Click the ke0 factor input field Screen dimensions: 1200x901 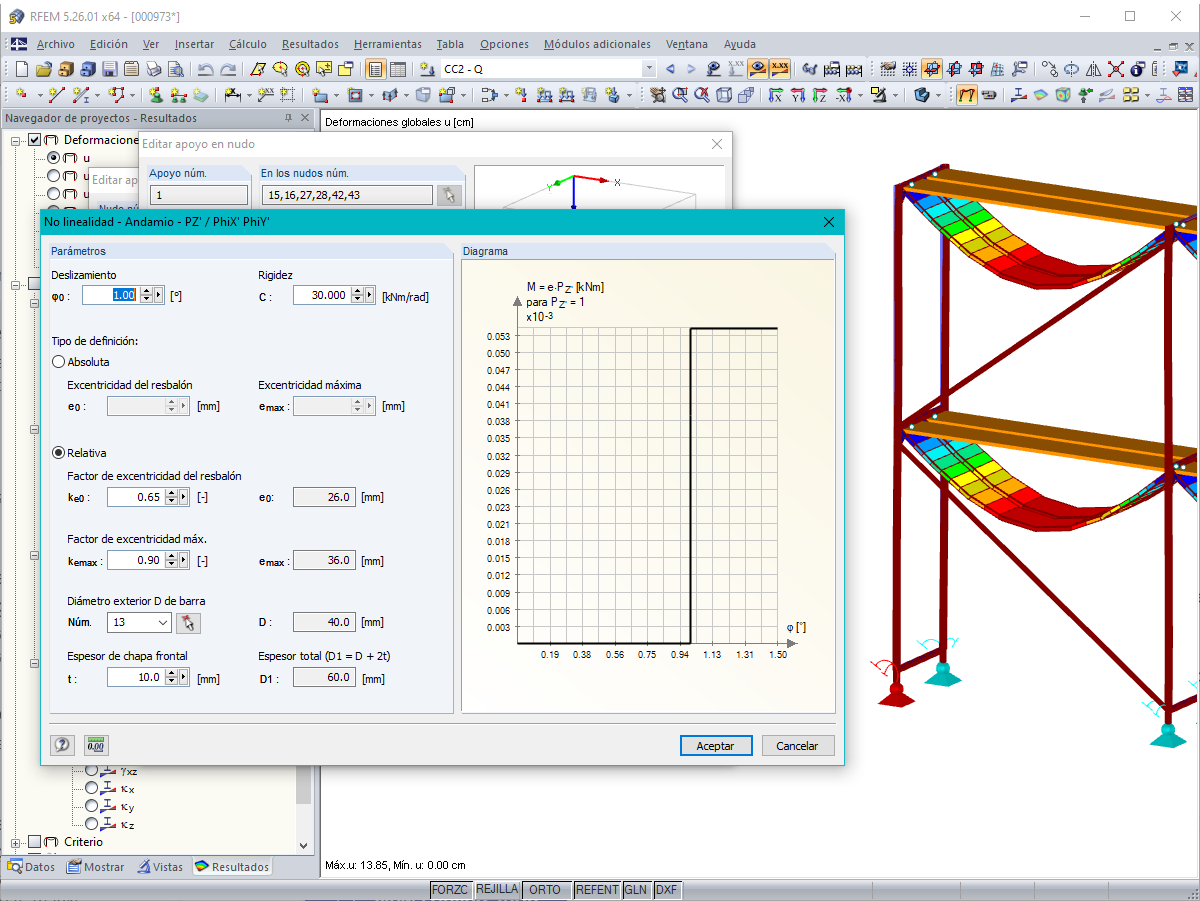pos(135,497)
